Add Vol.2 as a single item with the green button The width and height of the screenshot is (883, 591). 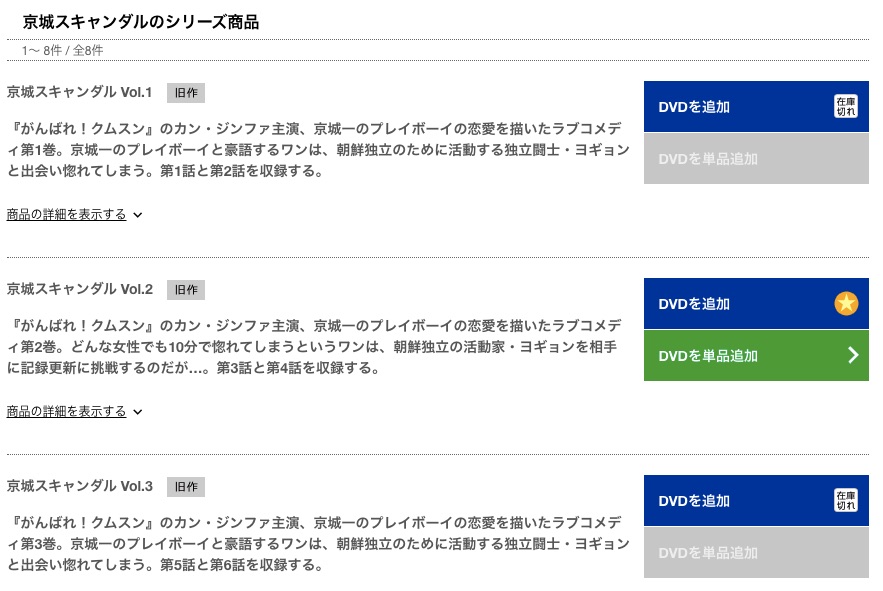(756, 356)
